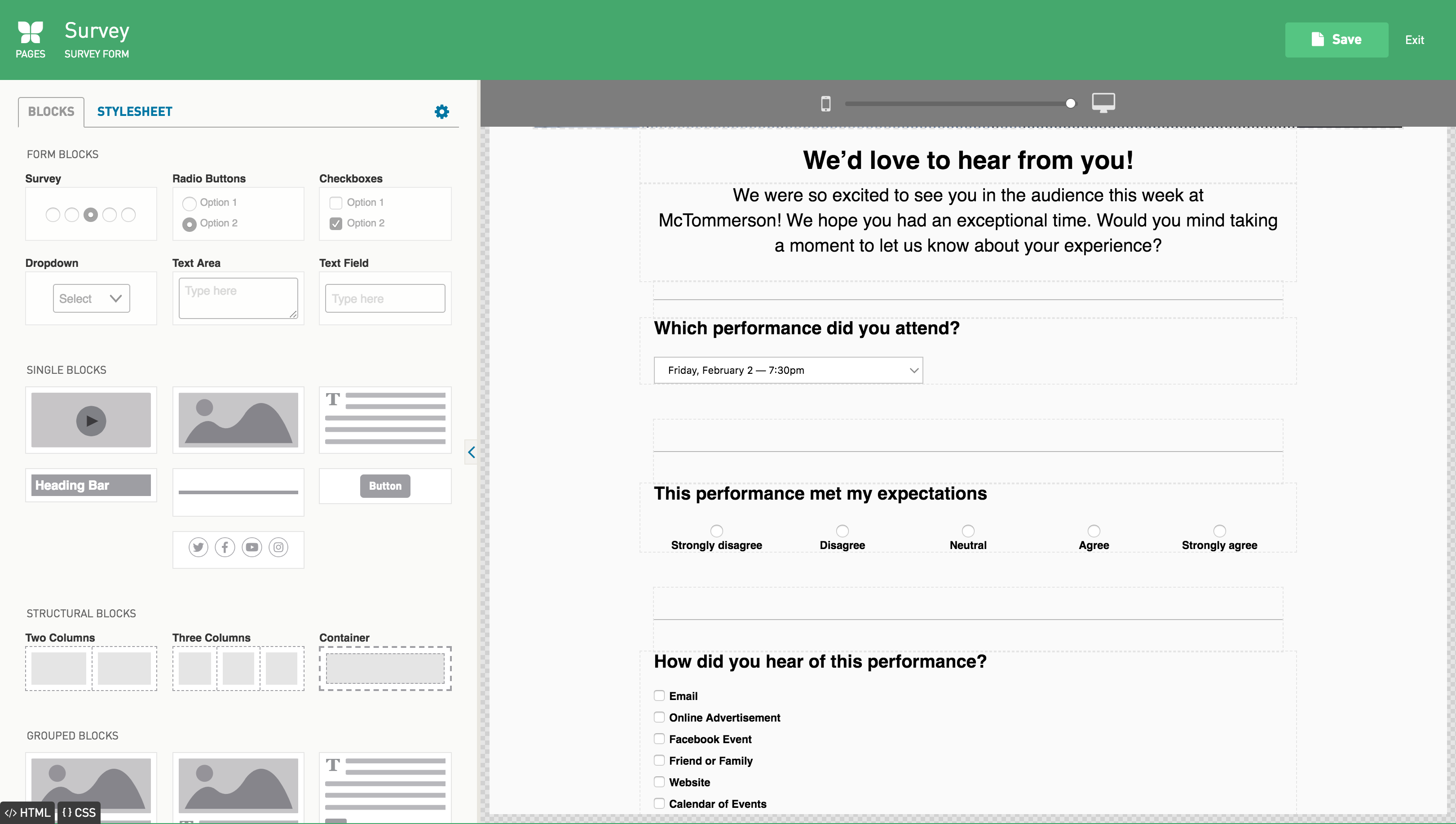
Task: Switch preview to mobile phone icon
Action: (x=825, y=104)
